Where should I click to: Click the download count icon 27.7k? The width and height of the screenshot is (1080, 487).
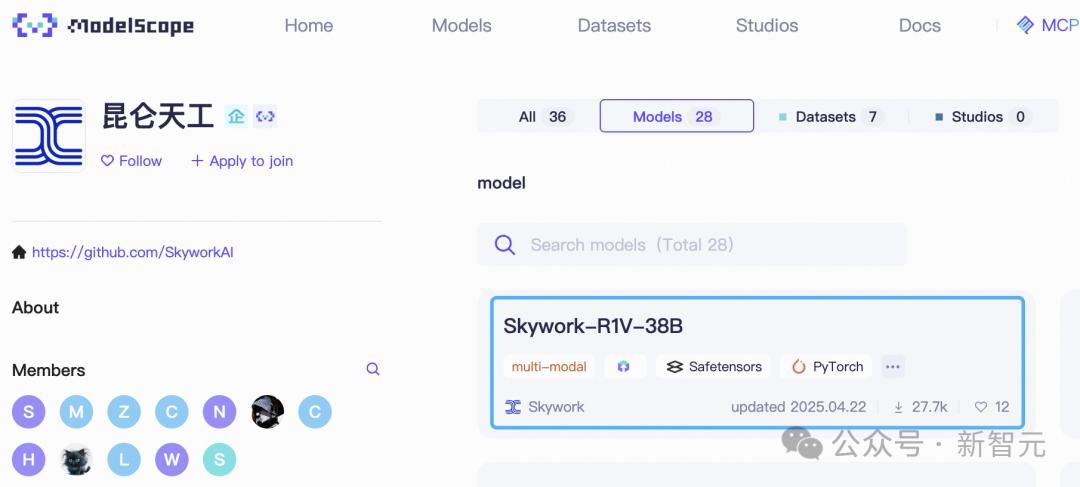[898, 407]
